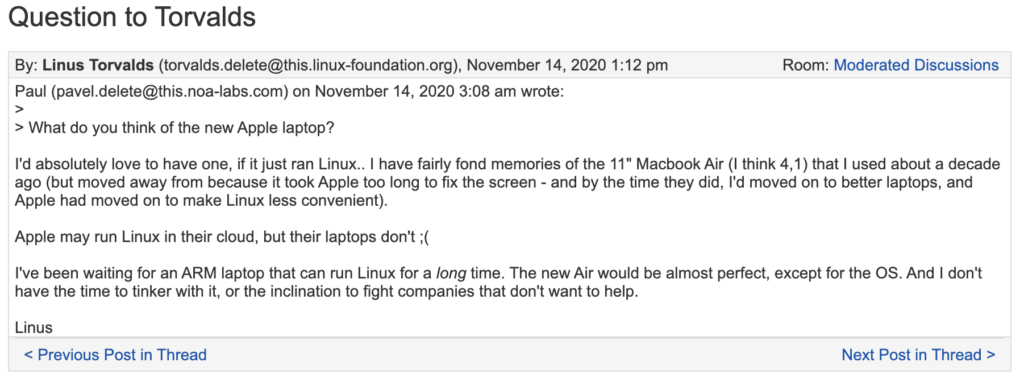Click Paul's pavel noa-labs.com email address
1024x383 pixels.
[170, 91]
